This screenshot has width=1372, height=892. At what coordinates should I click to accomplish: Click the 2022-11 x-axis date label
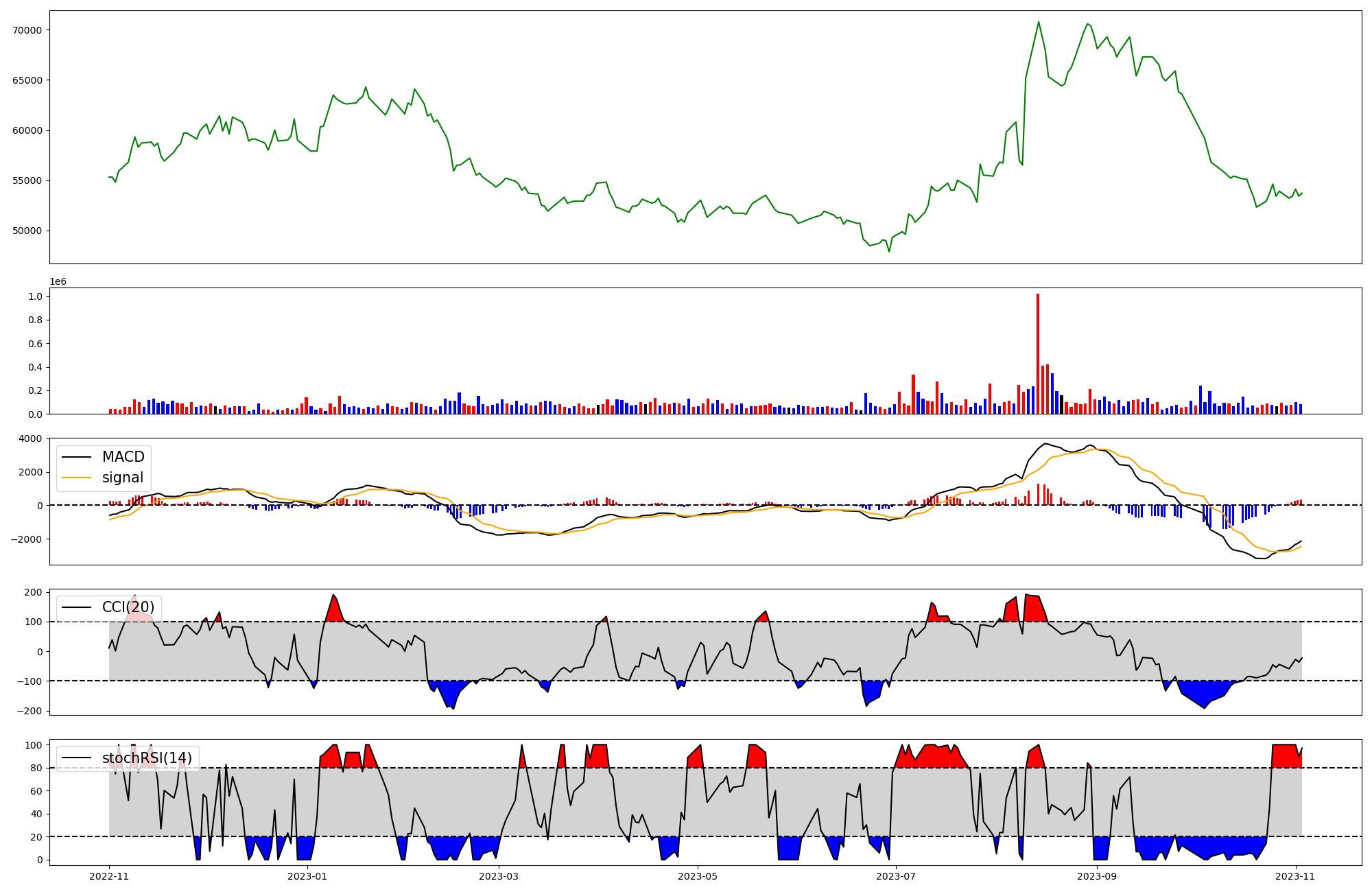click(x=109, y=876)
